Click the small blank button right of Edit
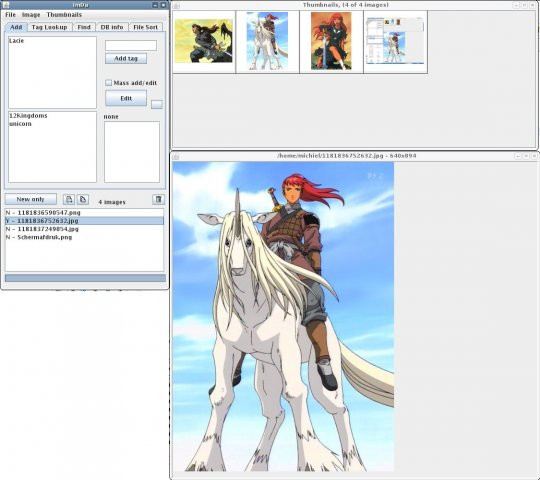Screen dimensions: 540x480 point(157,104)
